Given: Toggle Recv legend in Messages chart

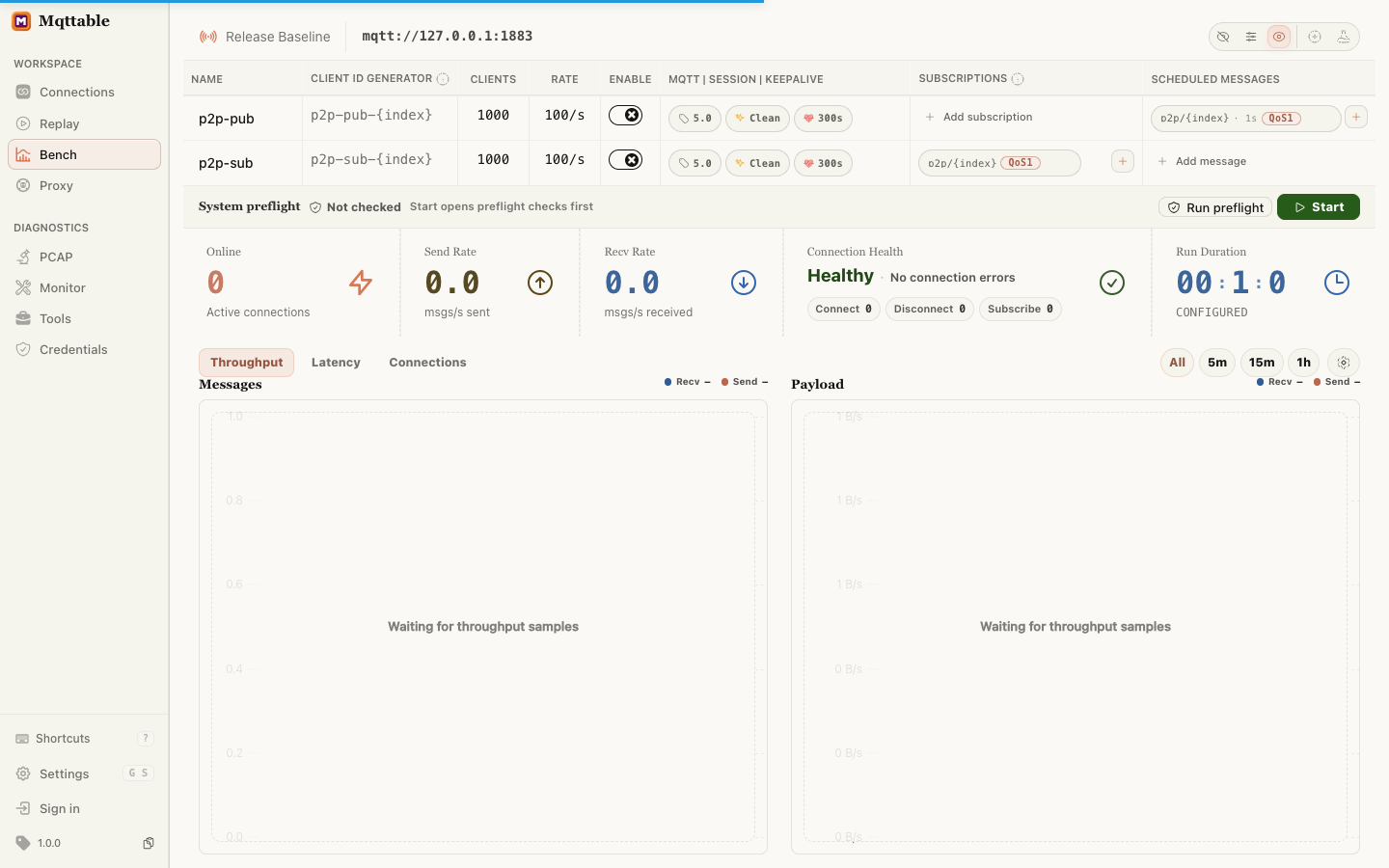Looking at the screenshot, I should coord(688,382).
